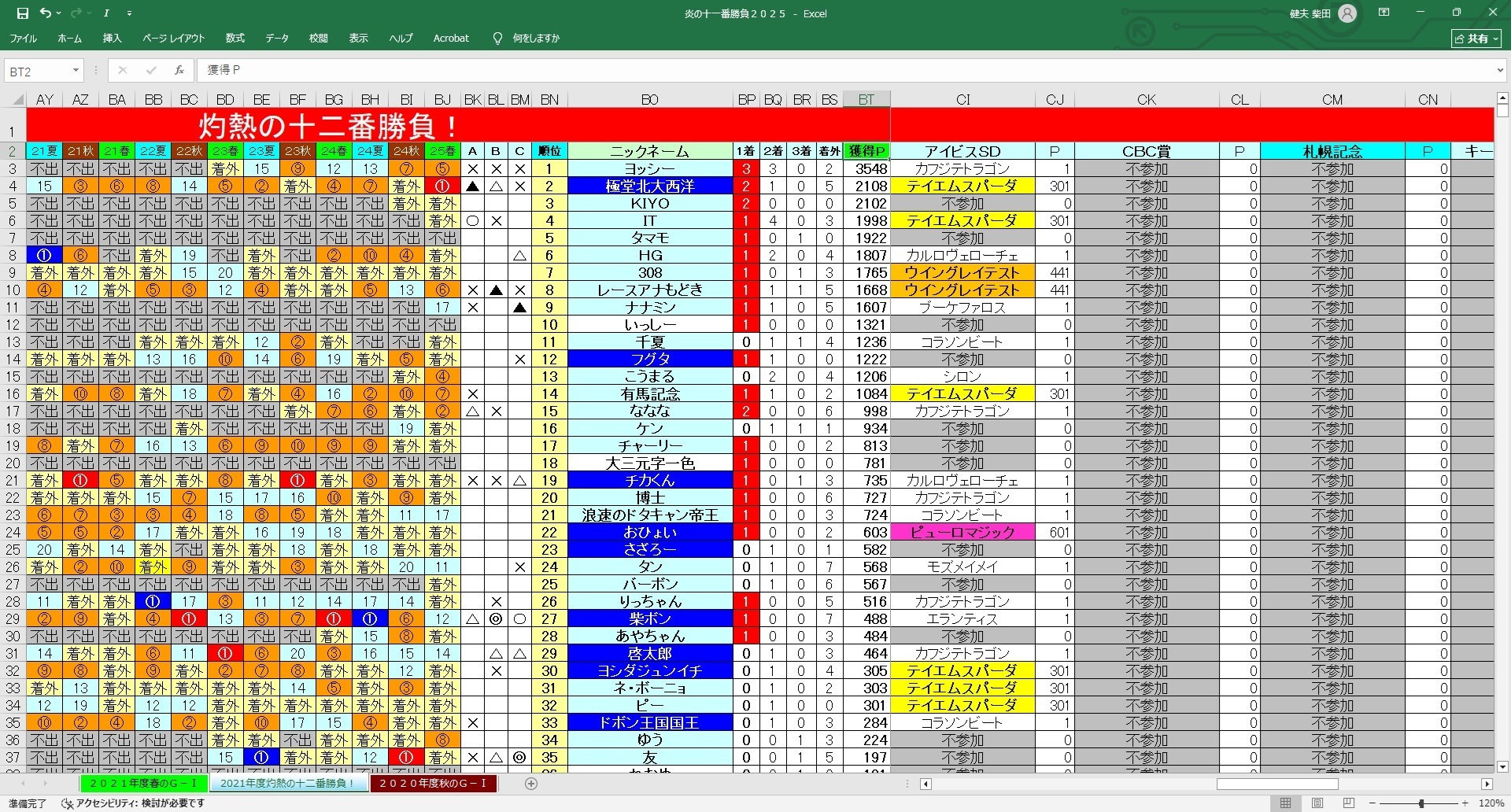The image size is (1511, 812).
Task: Click the zoom out minus icon
Action: coord(1372,803)
